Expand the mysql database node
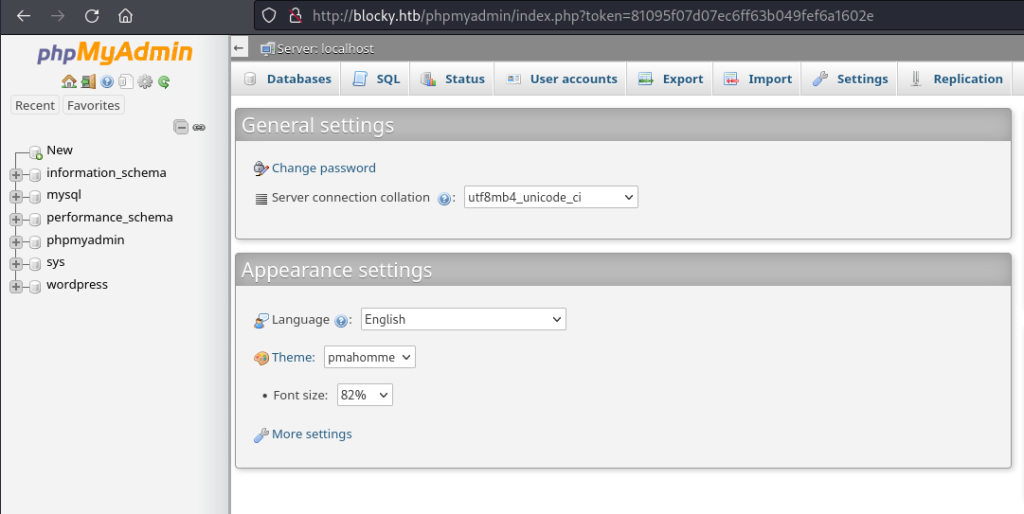 [16, 197]
